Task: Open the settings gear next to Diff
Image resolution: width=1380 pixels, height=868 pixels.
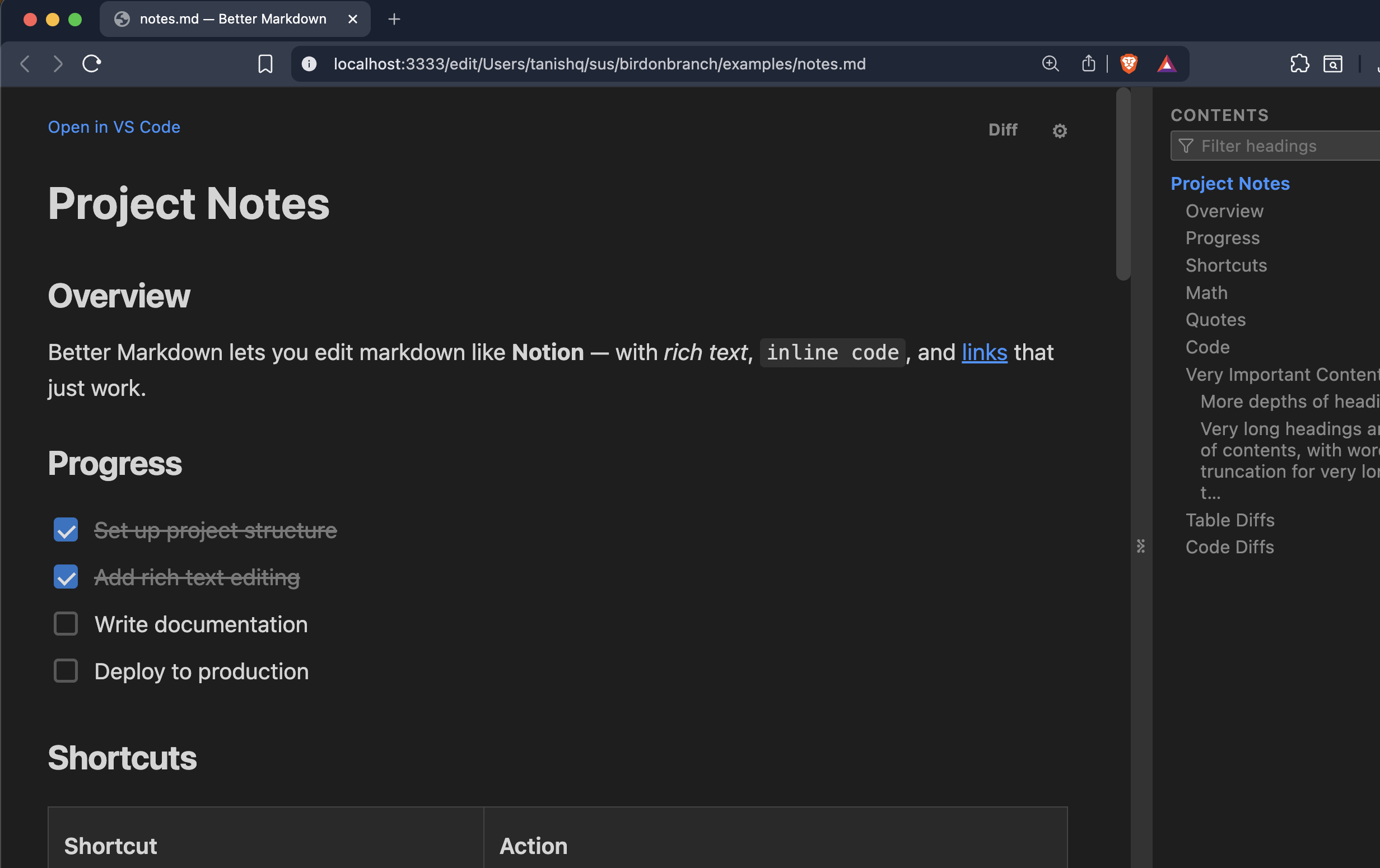Action: point(1060,130)
